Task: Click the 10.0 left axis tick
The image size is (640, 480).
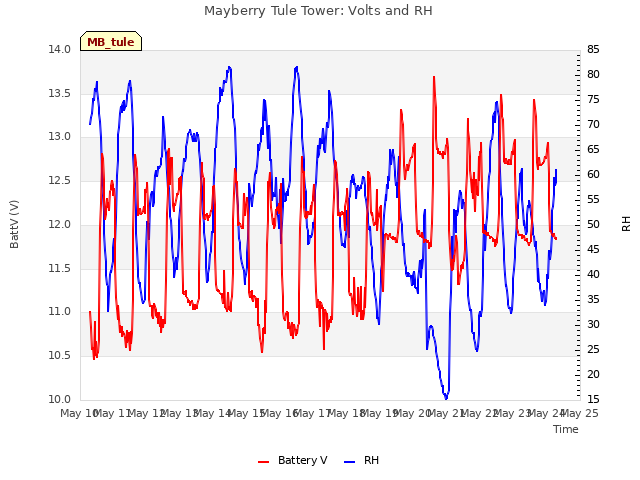Action: pos(59,399)
